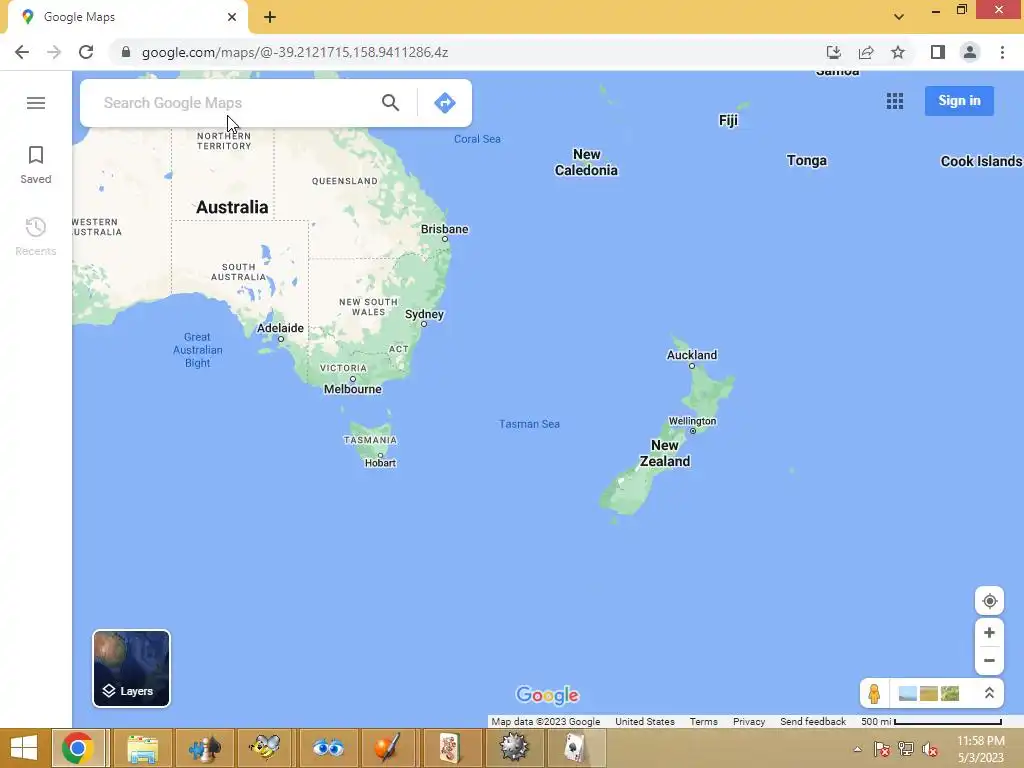The height and width of the screenshot is (768, 1024).
Task: Open the taskbar clock and date
Action: (980, 749)
